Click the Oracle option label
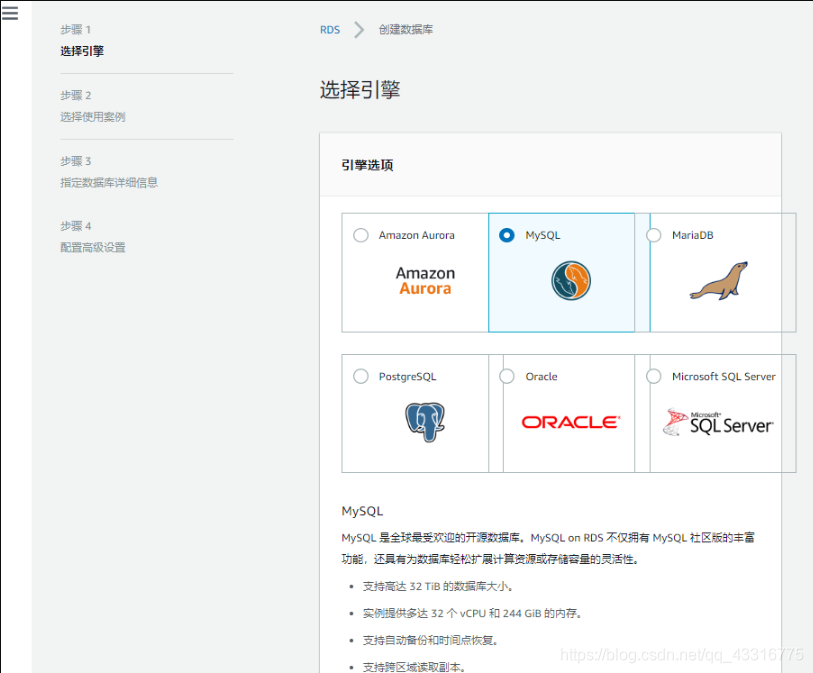Image resolution: width=813 pixels, height=673 pixels. [541, 376]
